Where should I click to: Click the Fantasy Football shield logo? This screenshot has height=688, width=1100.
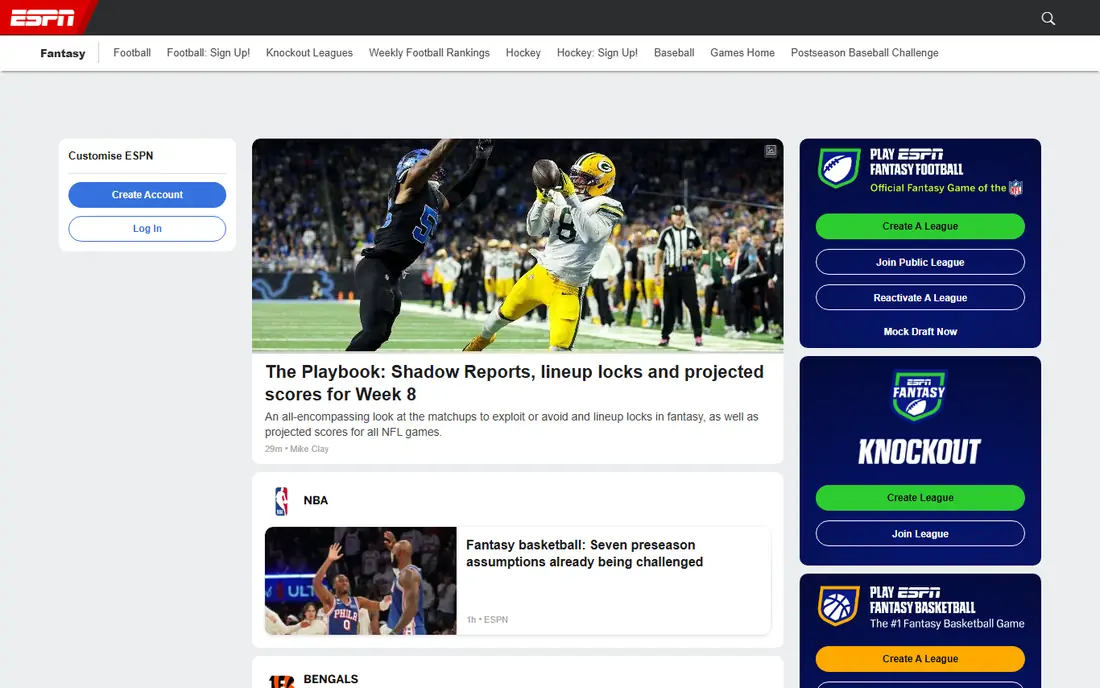click(x=838, y=168)
